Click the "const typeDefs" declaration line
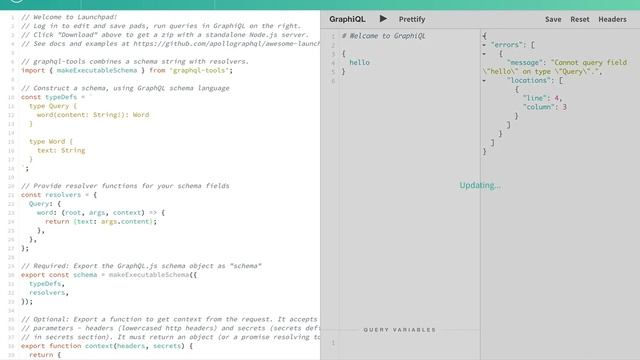The height and width of the screenshot is (360, 640). tap(56, 97)
